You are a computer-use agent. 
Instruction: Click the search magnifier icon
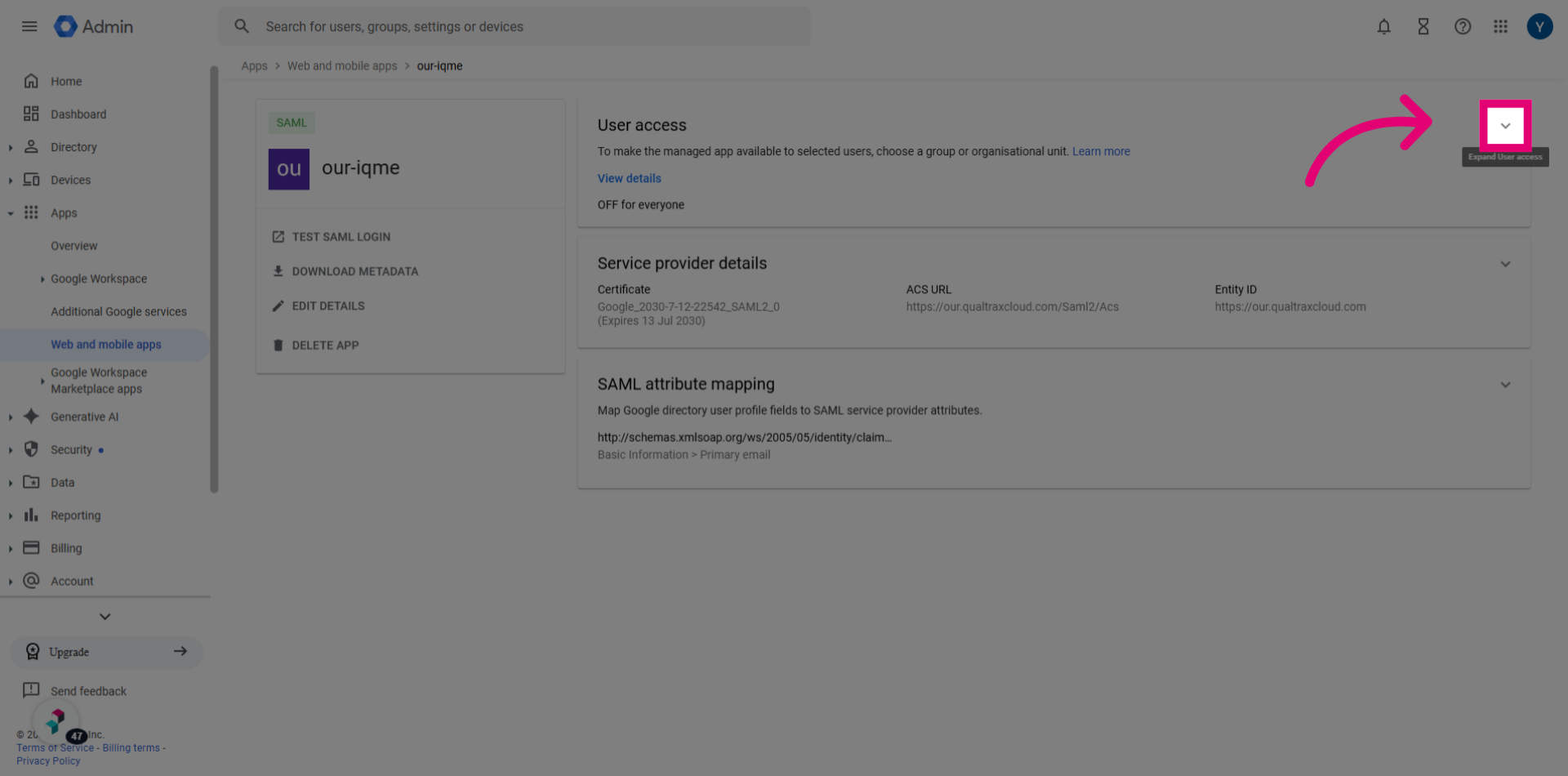242,26
